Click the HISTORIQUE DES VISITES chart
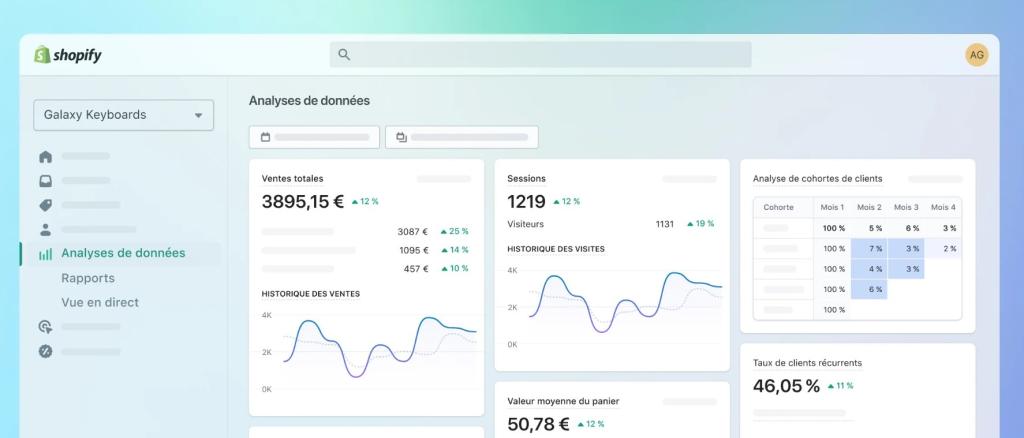The image size is (1024, 438). tap(615, 305)
